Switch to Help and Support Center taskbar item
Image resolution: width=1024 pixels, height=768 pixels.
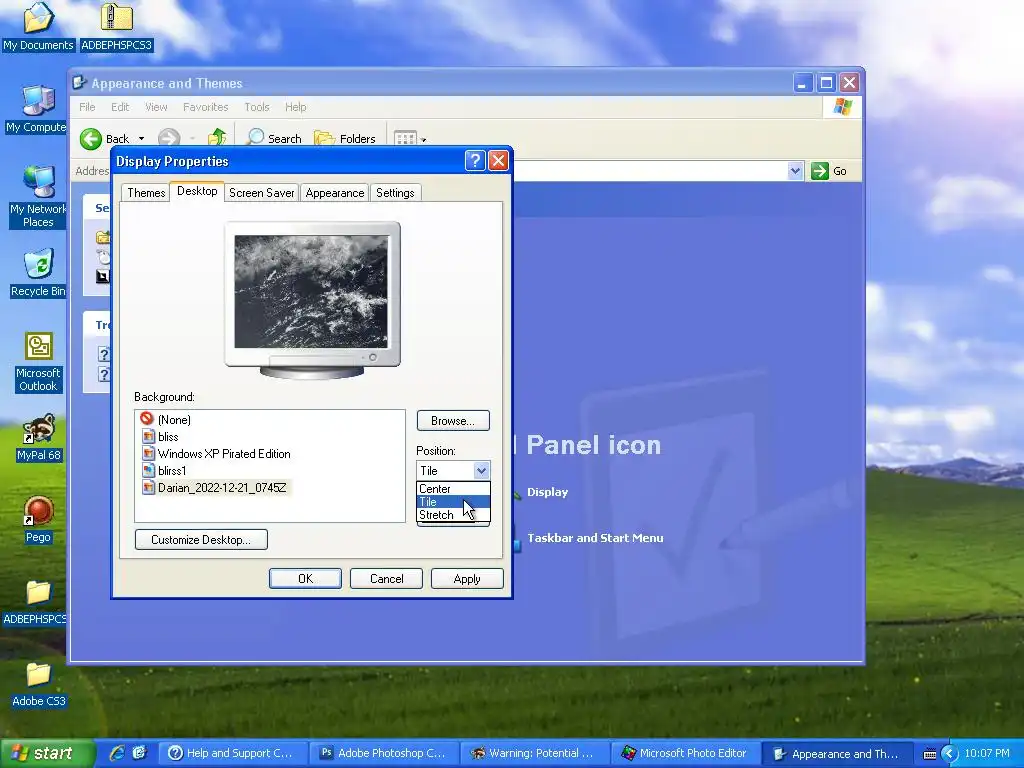(232, 753)
